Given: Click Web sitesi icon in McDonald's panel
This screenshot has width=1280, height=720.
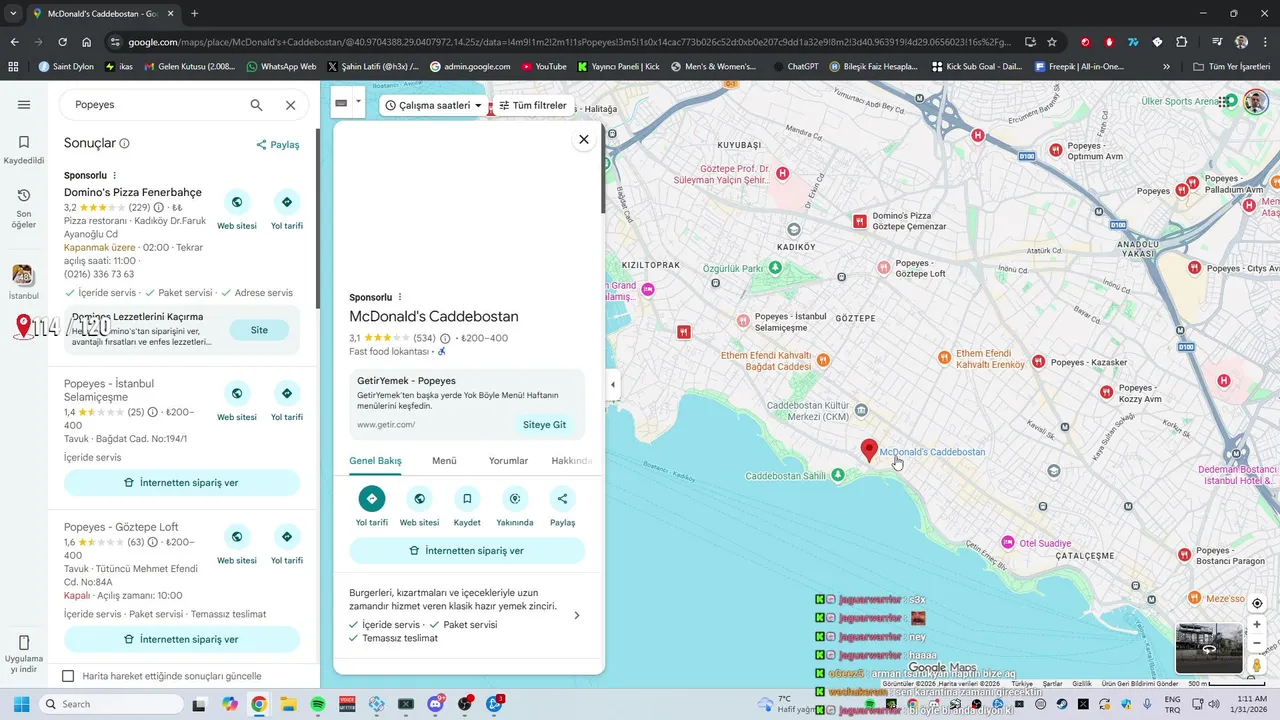Looking at the screenshot, I should tap(419, 498).
